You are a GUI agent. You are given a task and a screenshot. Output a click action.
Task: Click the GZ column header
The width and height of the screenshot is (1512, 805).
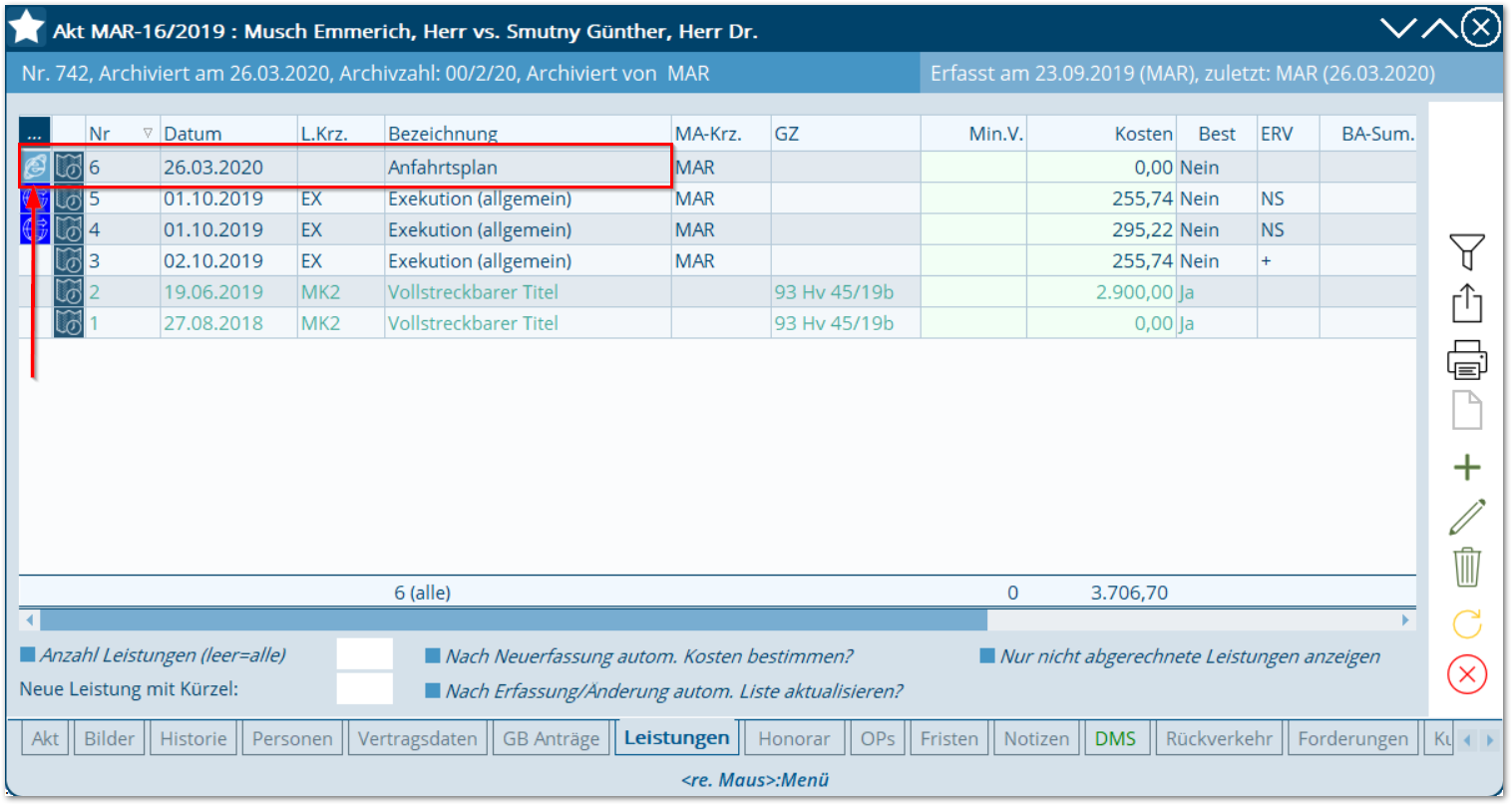coord(846,134)
